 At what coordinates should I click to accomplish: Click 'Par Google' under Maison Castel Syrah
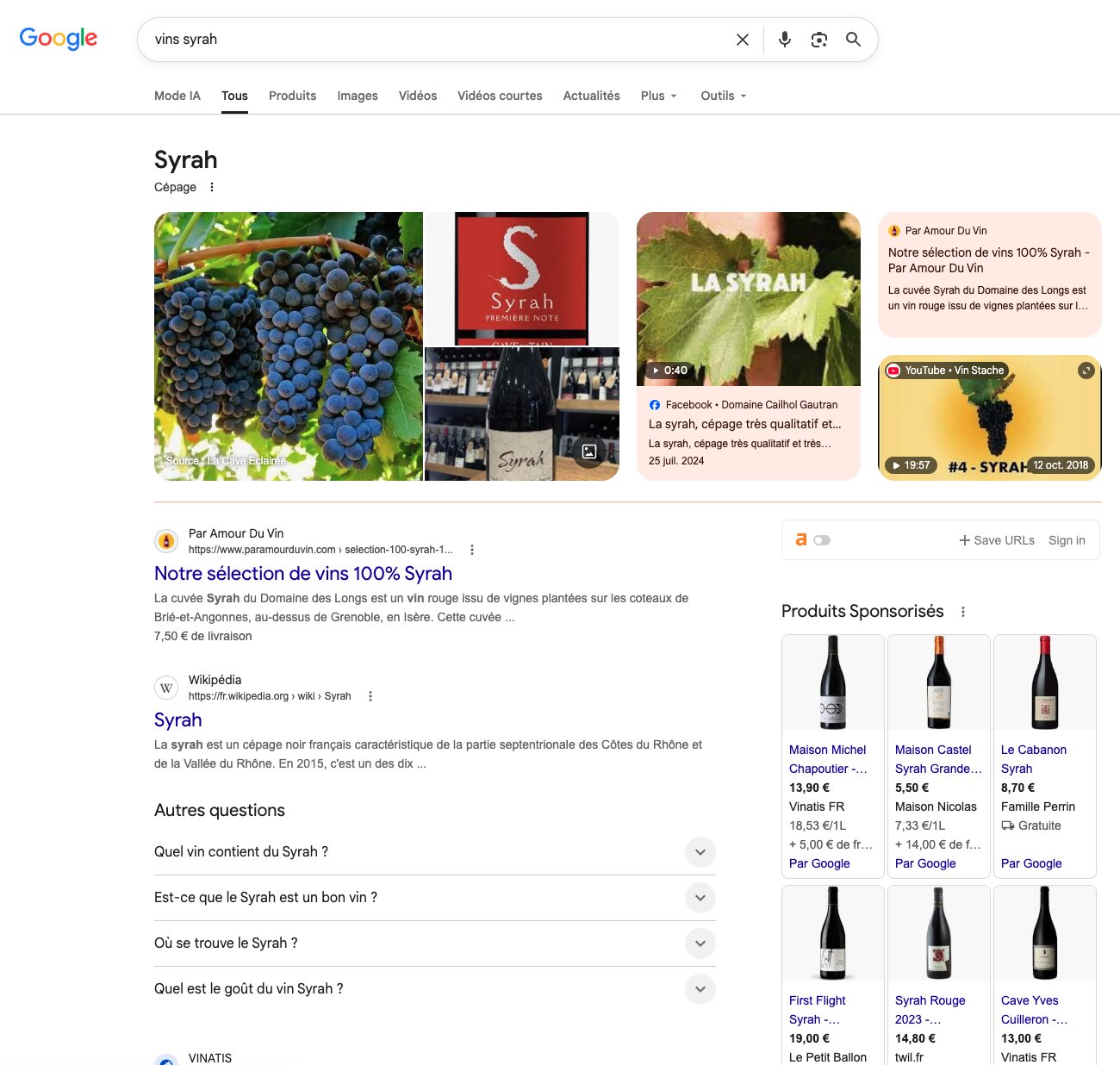(925, 863)
